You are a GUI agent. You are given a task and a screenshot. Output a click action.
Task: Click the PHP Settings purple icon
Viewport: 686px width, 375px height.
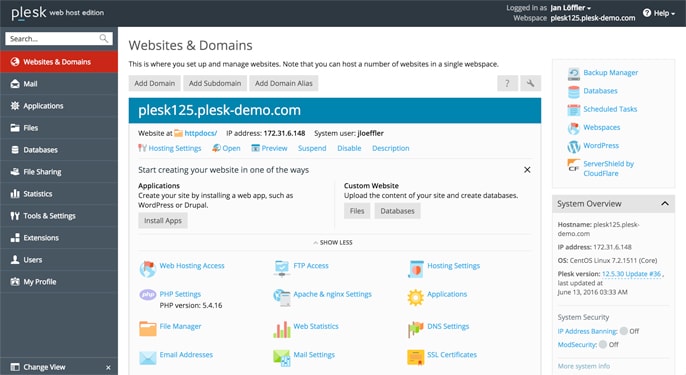point(148,294)
